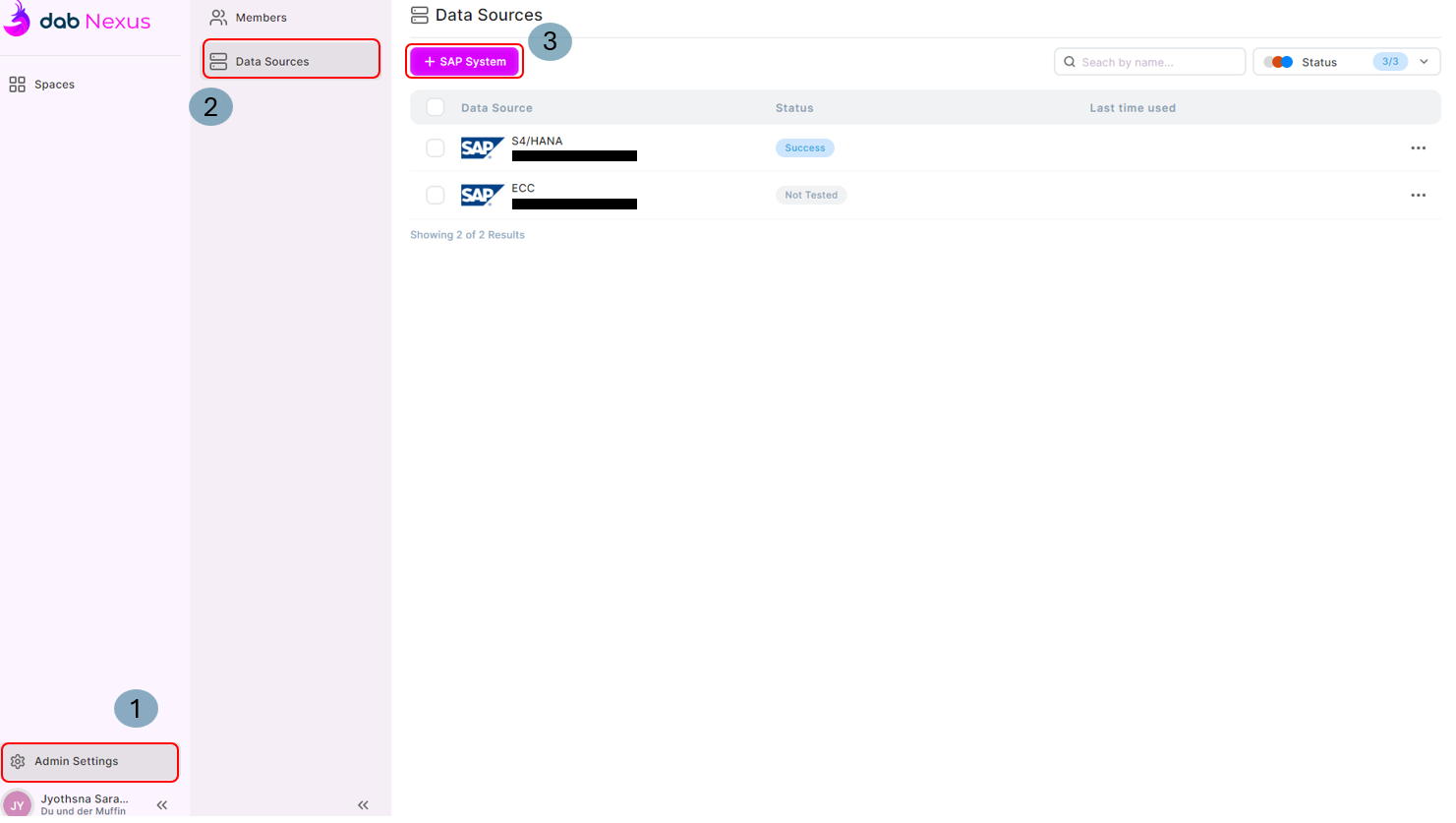
Task: Select the checkbox for the S4/HANA data source
Action: [436, 147]
